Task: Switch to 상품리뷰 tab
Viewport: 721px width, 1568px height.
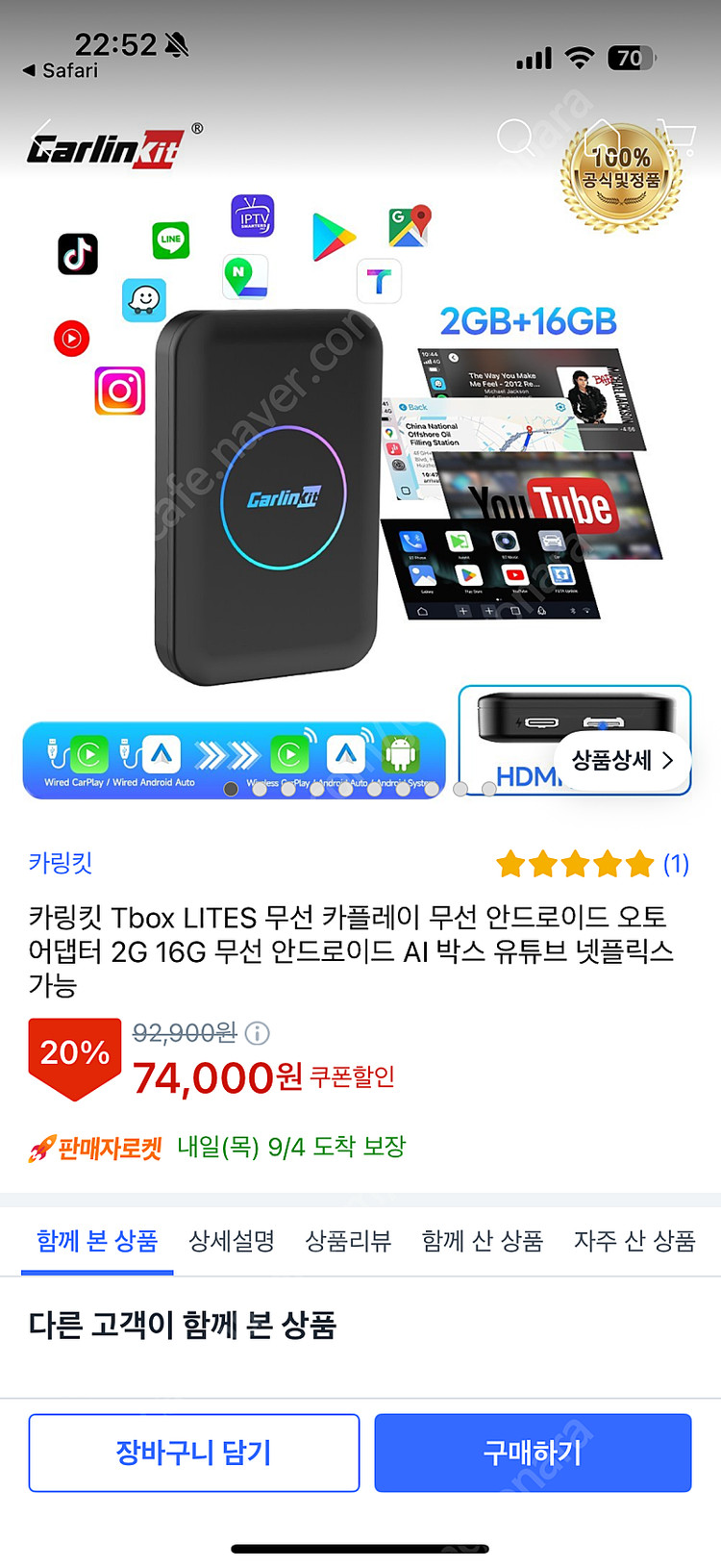Action: click(x=348, y=1241)
